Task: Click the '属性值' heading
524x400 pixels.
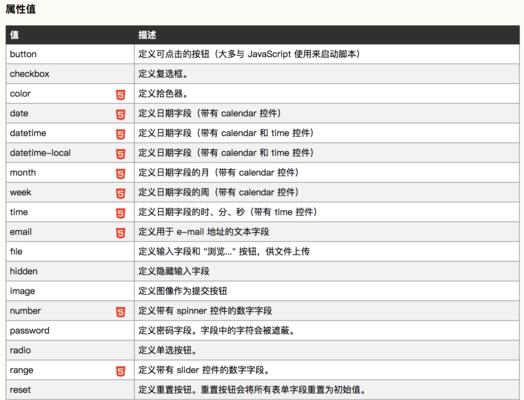Action: [20, 9]
